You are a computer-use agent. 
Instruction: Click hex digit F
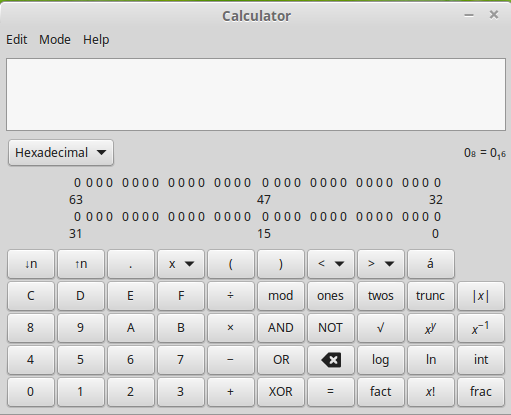pos(181,296)
